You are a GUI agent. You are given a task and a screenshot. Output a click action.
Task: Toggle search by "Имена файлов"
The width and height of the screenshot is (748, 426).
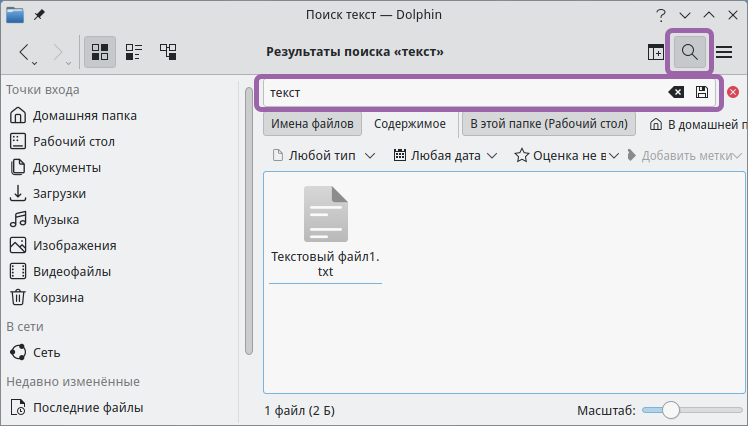pyautogui.click(x=312, y=124)
